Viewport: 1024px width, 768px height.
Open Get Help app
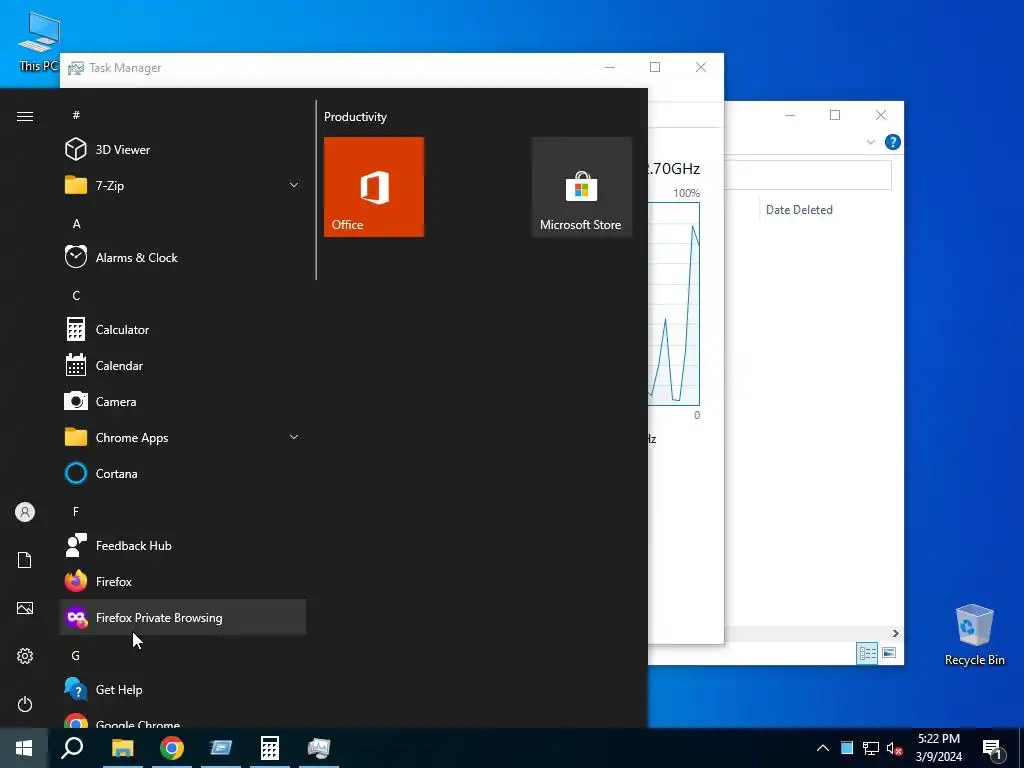pyautogui.click(x=183, y=690)
